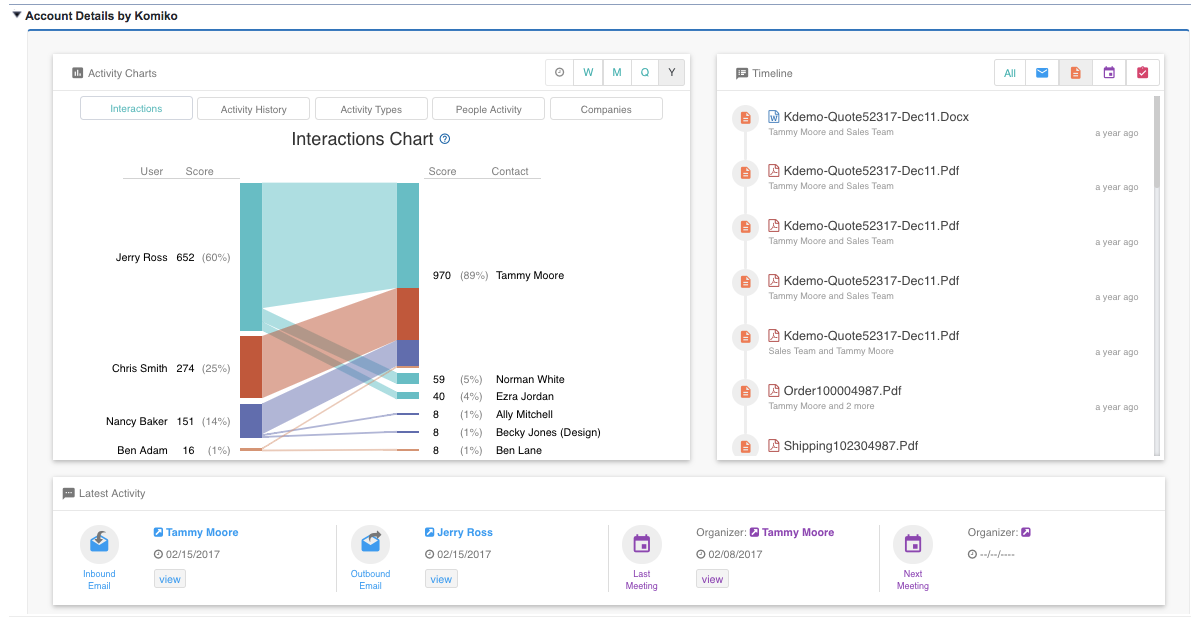Toggle the quarterly (Q) time range

point(644,72)
